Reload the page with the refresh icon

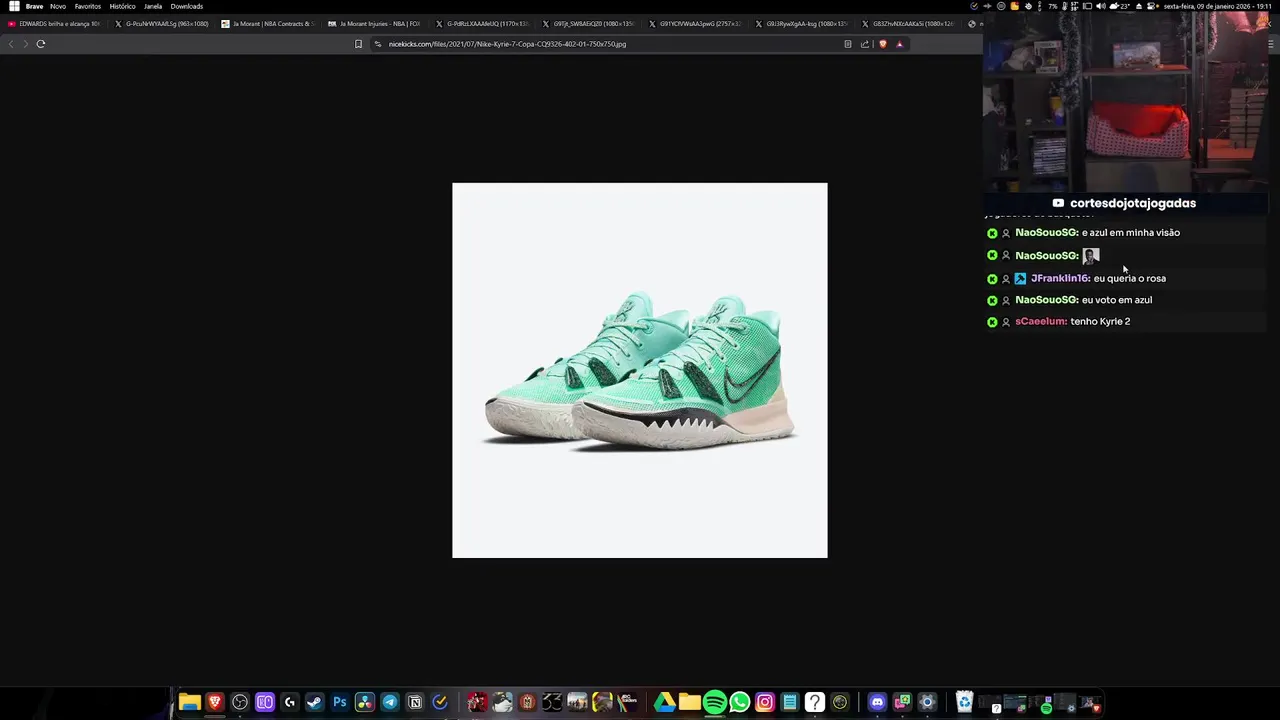[41, 44]
